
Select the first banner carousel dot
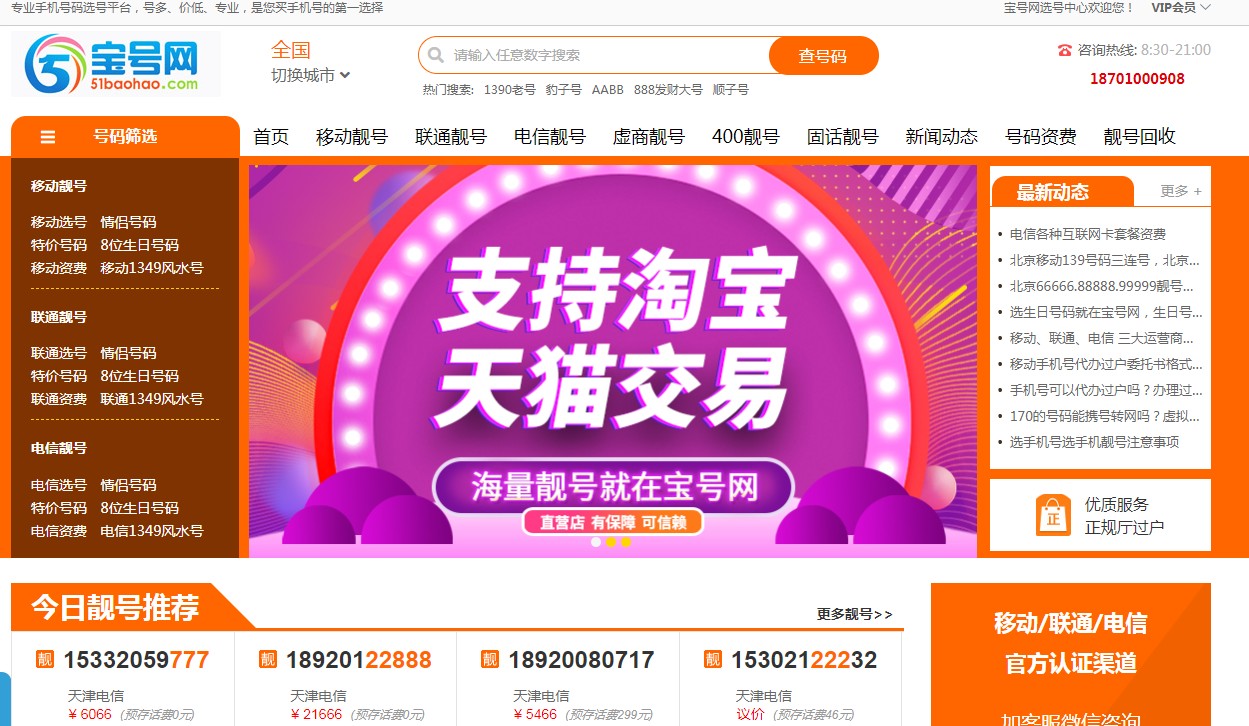click(596, 542)
